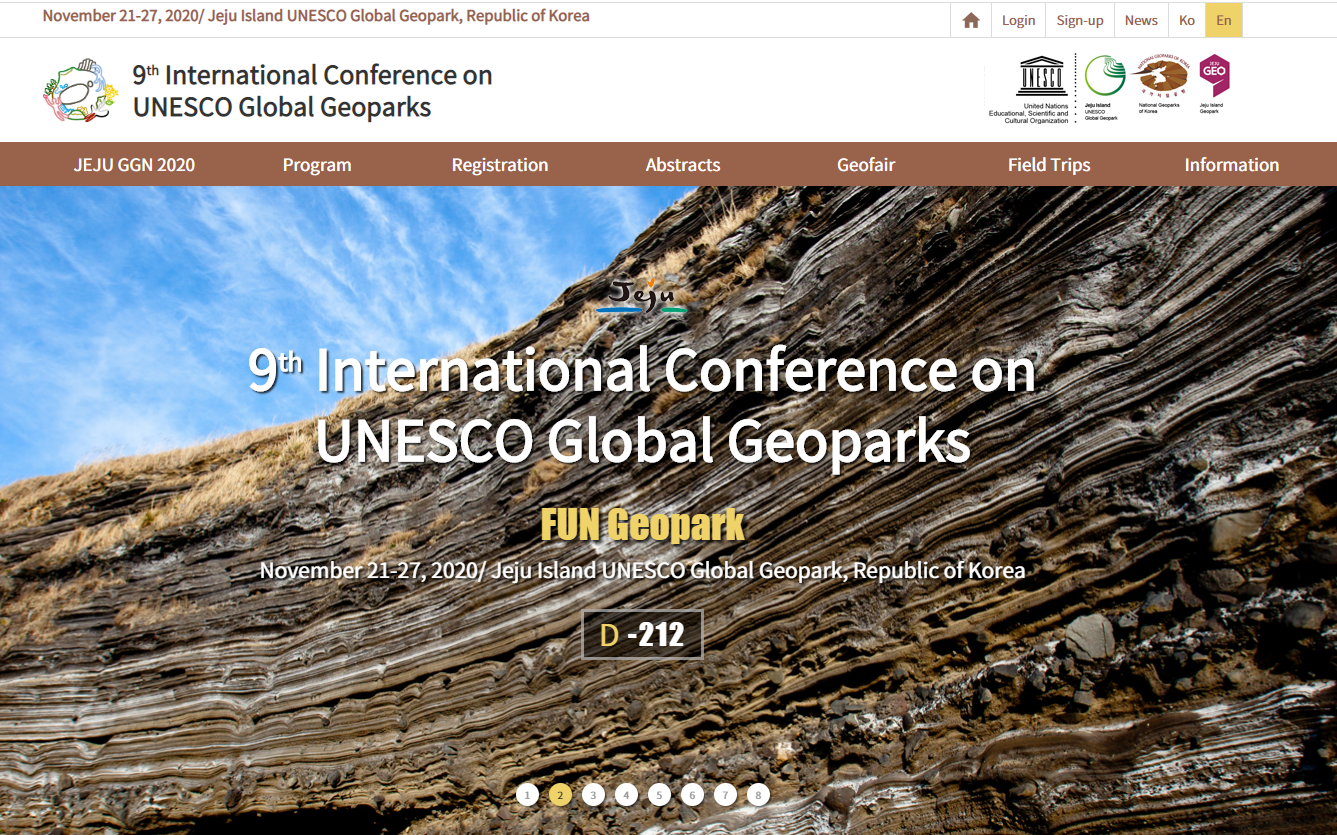Click the large banner heading '9th International Conference on'
The height and width of the screenshot is (835, 1337).
pos(642,369)
